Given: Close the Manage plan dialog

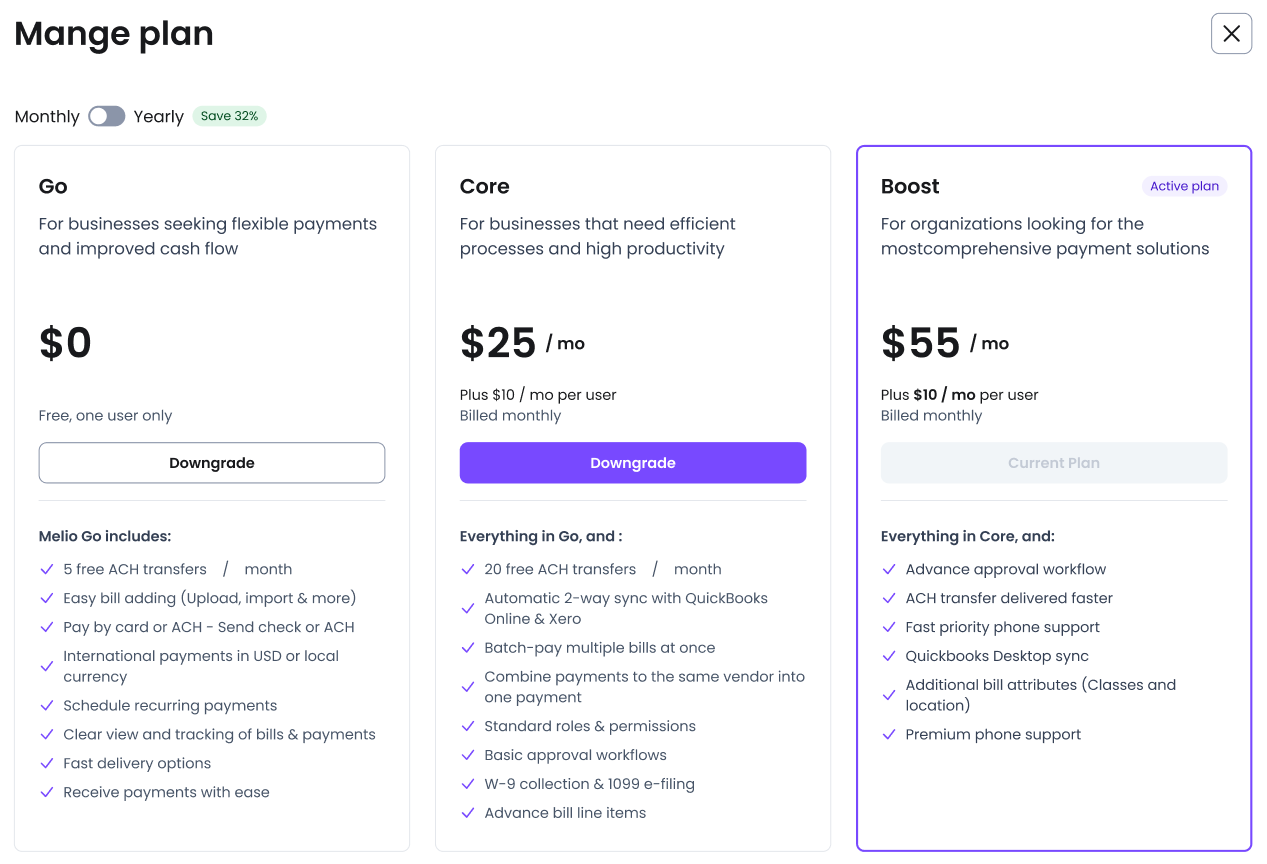Looking at the screenshot, I should (1231, 34).
